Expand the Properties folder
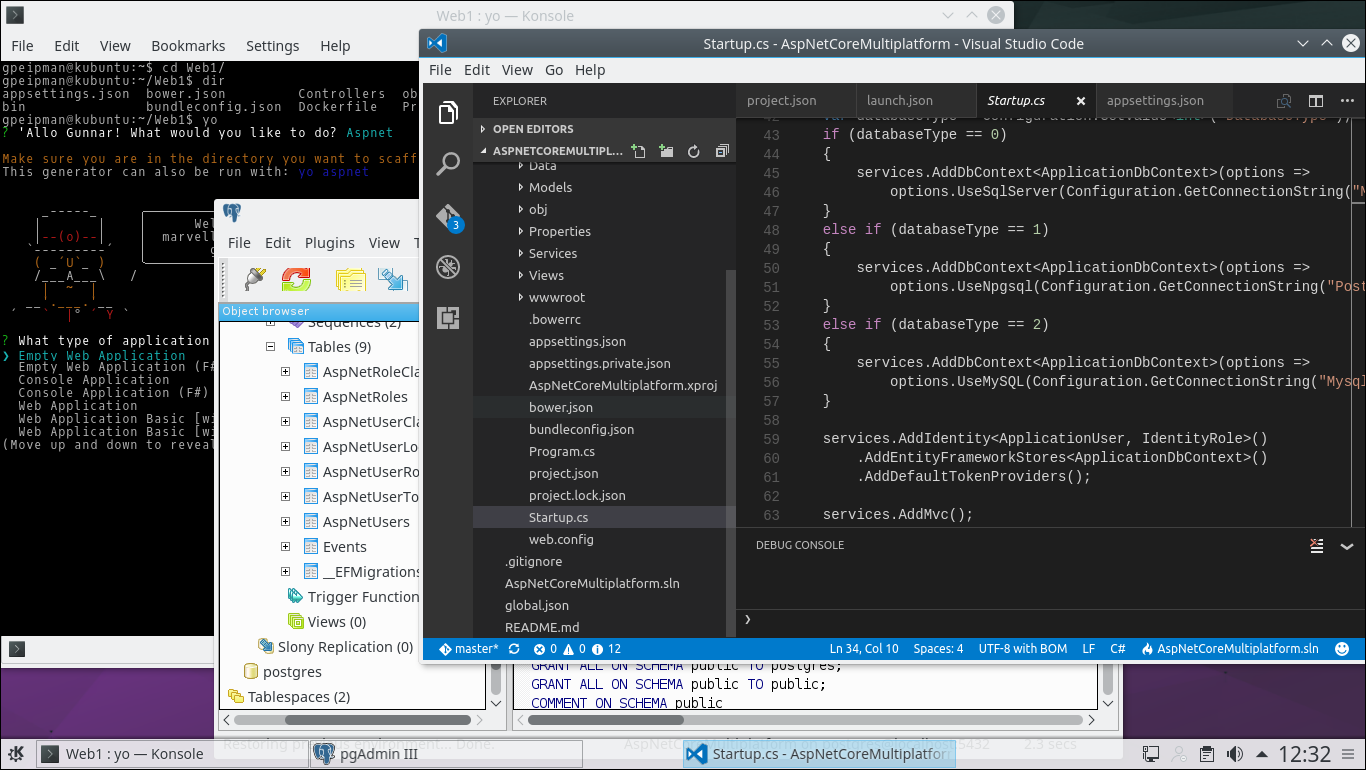 coord(521,232)
